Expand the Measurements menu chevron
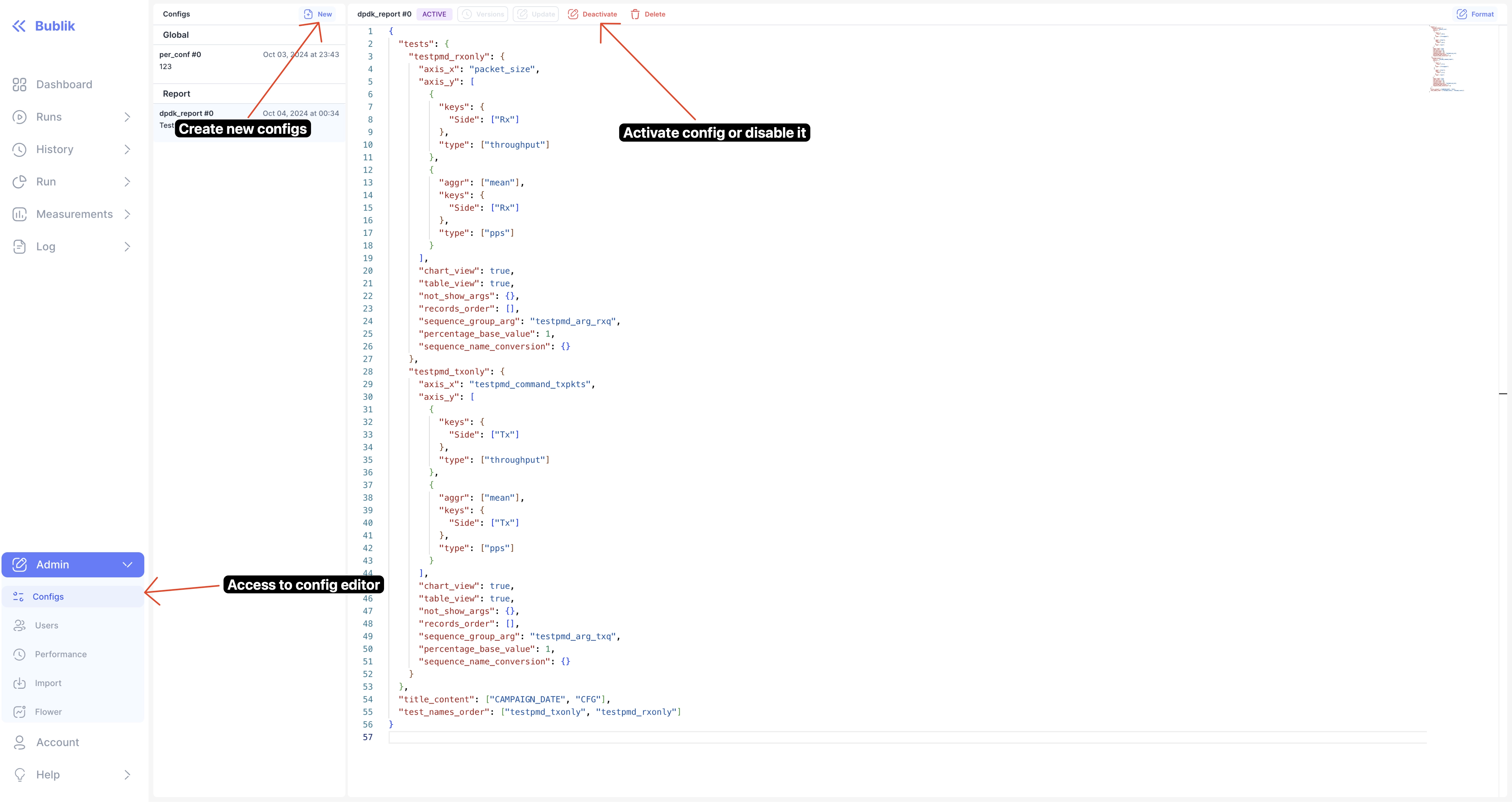1512x802 pixels. pos(127,214)
